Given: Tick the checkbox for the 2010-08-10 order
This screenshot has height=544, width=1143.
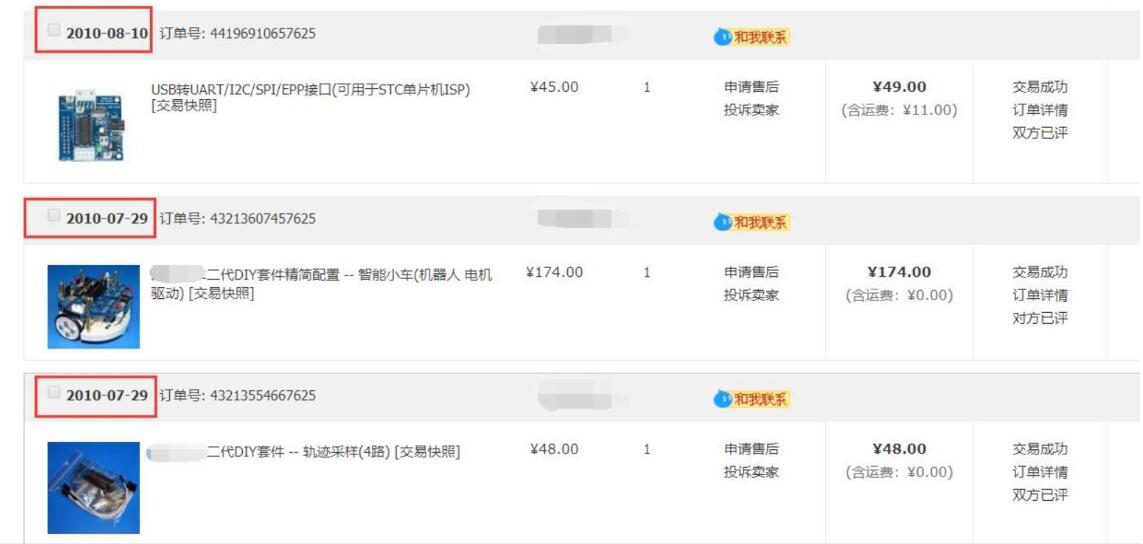Looking at the screenshot, I should tap(54, 31).
